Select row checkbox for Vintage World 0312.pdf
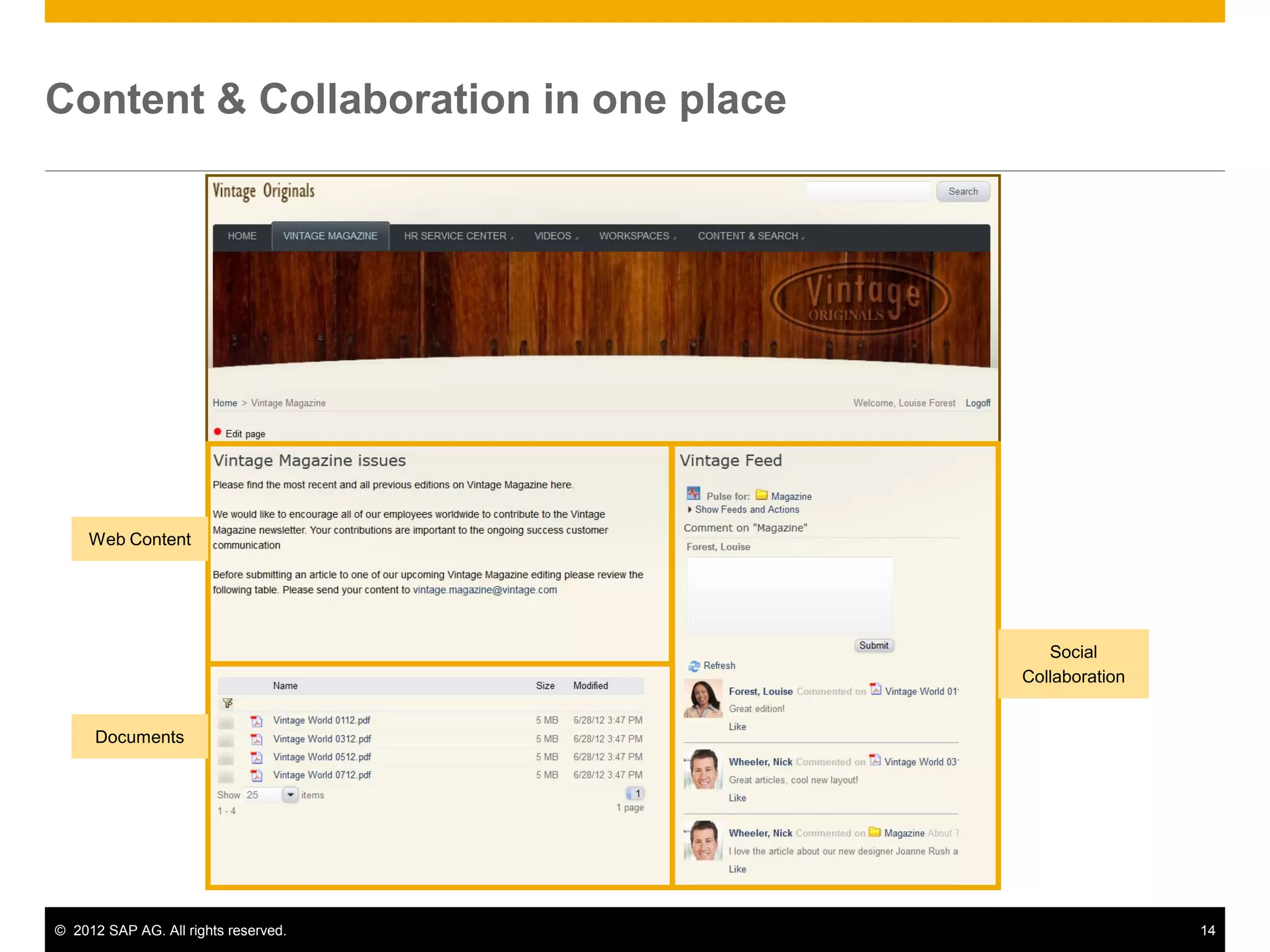This screenshot has width=1270, height=952. (x=226, y=741)
